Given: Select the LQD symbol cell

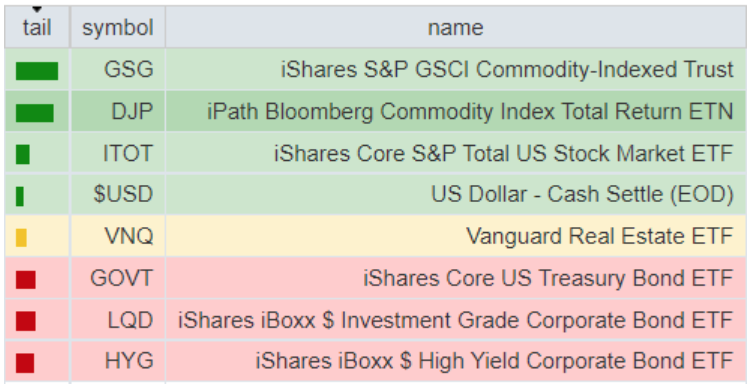Looking at the screenshot, I should click(118, 320).
